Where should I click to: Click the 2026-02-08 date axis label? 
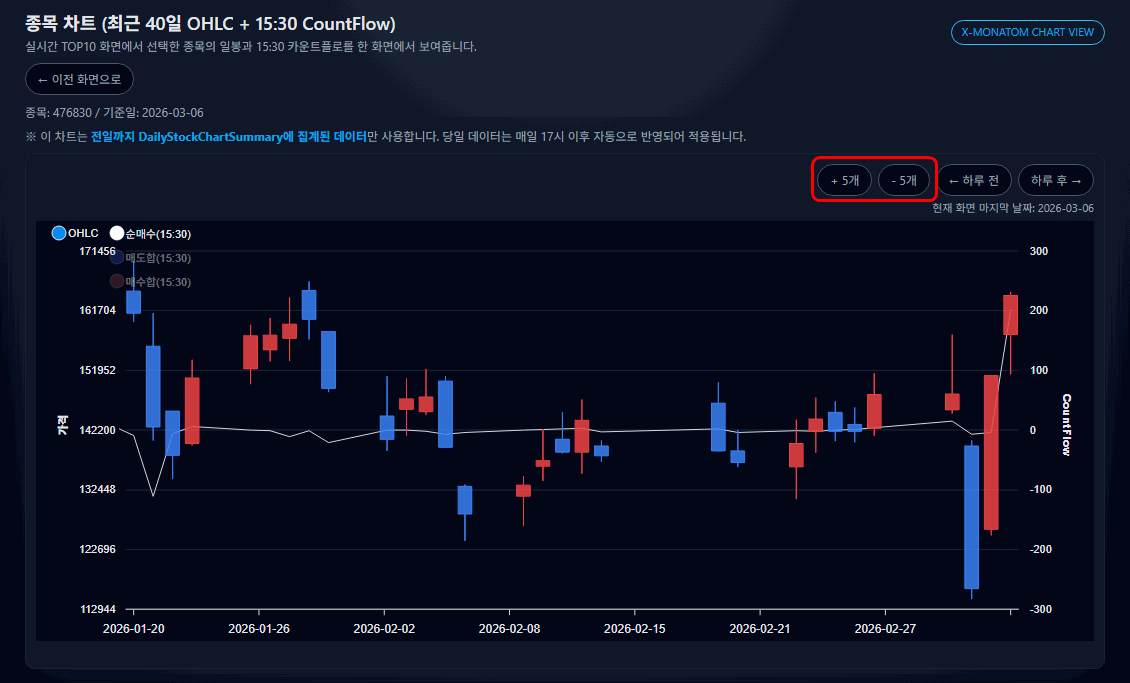(x=509, y=629)
